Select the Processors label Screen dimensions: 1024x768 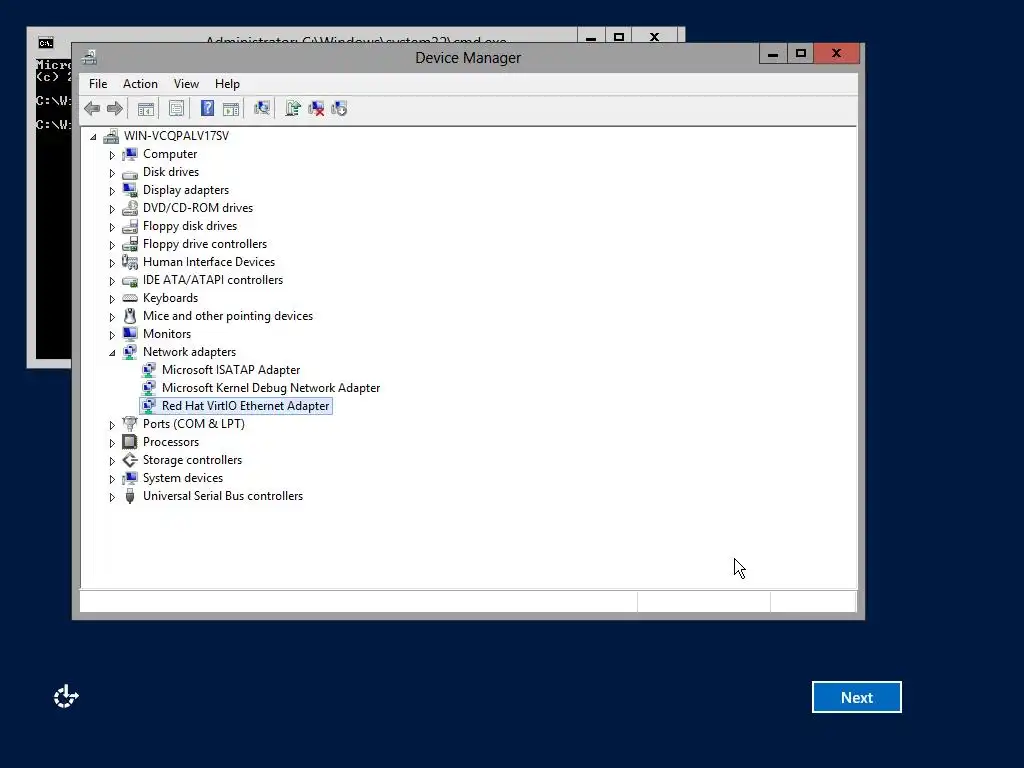pos(170,442)
